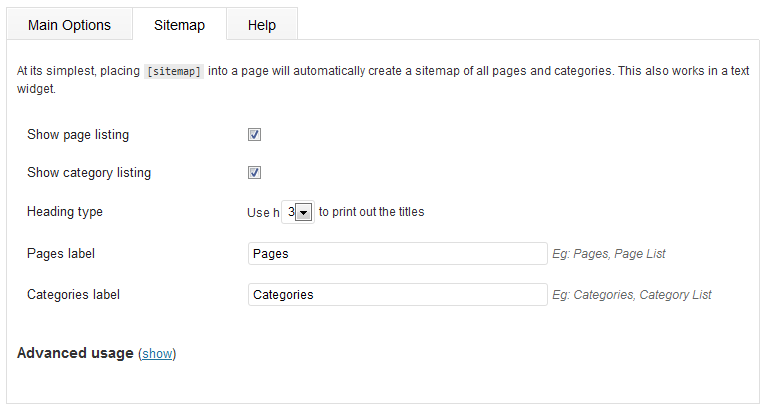Image resolution: width=767 pixels, height=409 pixels.
Task: Open the Help tab
Action: pos(261,25)
